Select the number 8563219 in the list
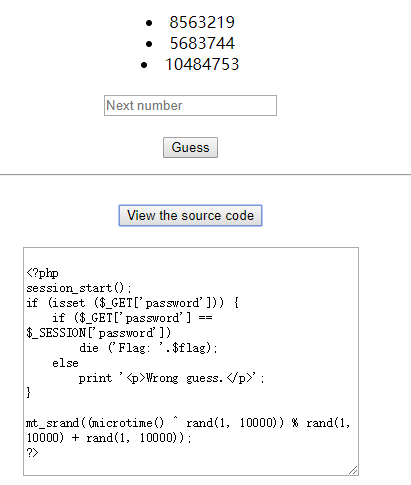Image resolution: width=411 pixels, height=485 pixels. pyautogui.click(x=202, y=22)
